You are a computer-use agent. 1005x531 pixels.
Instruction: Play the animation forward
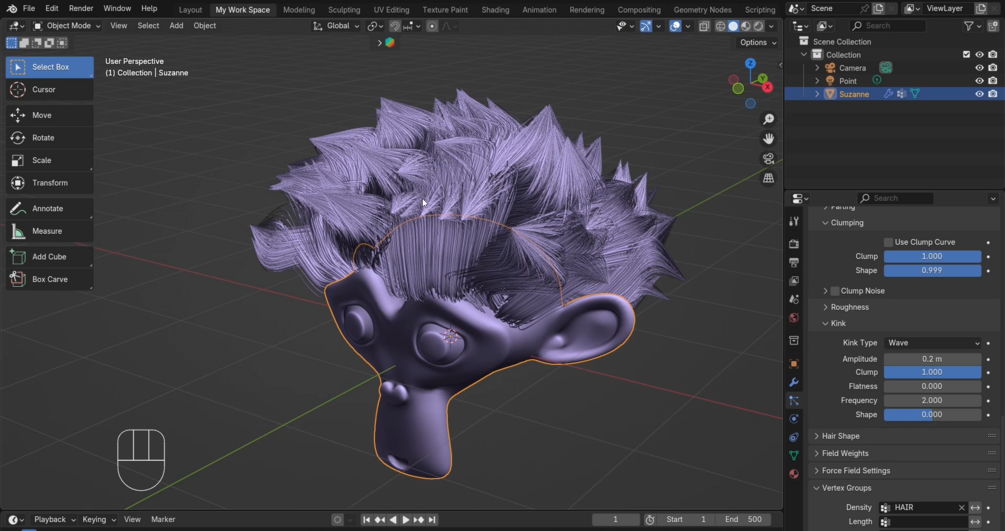[406, 519]
